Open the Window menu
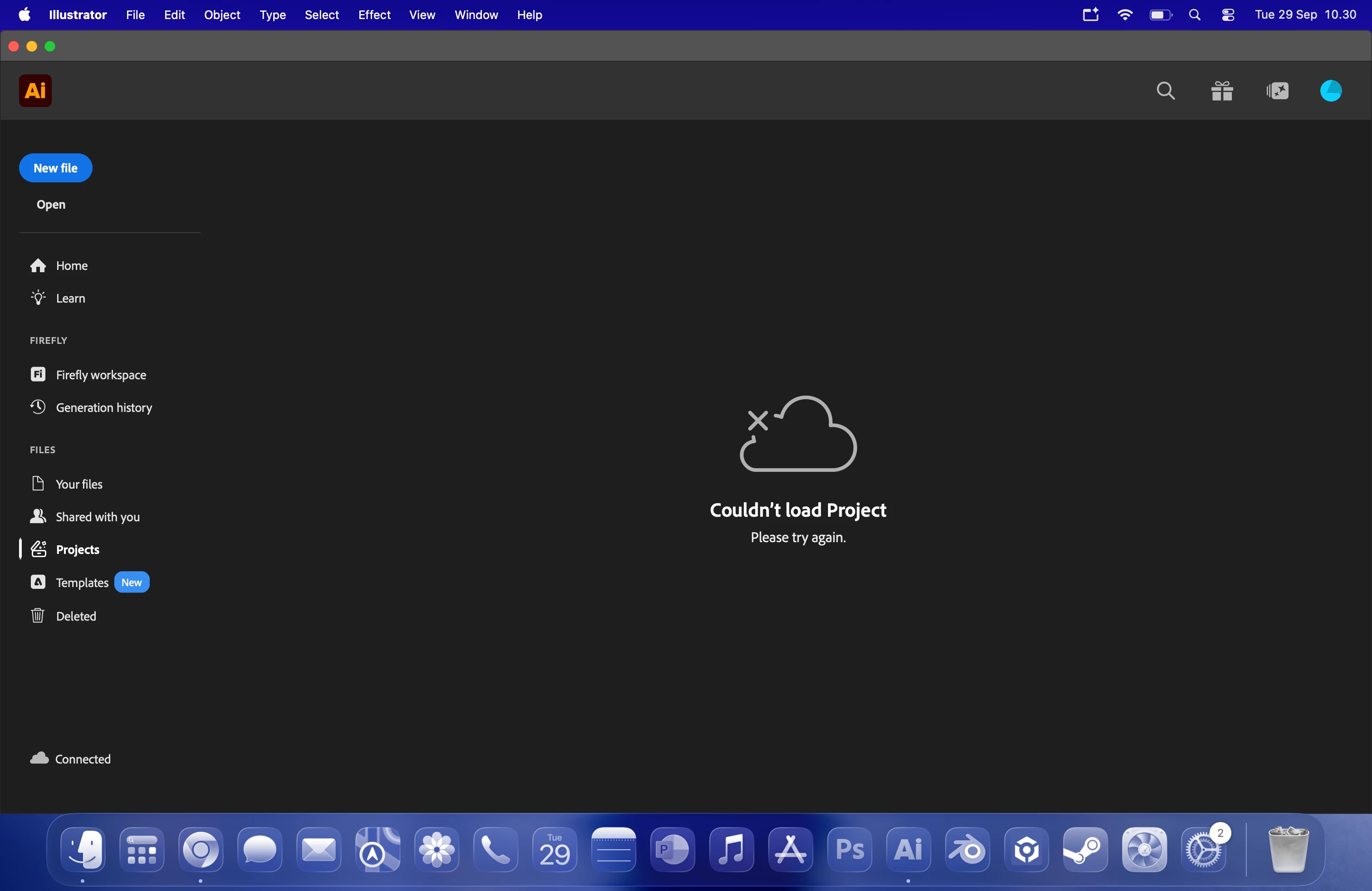The height and width of the screenshot is (891, 1372). point(475,15)
